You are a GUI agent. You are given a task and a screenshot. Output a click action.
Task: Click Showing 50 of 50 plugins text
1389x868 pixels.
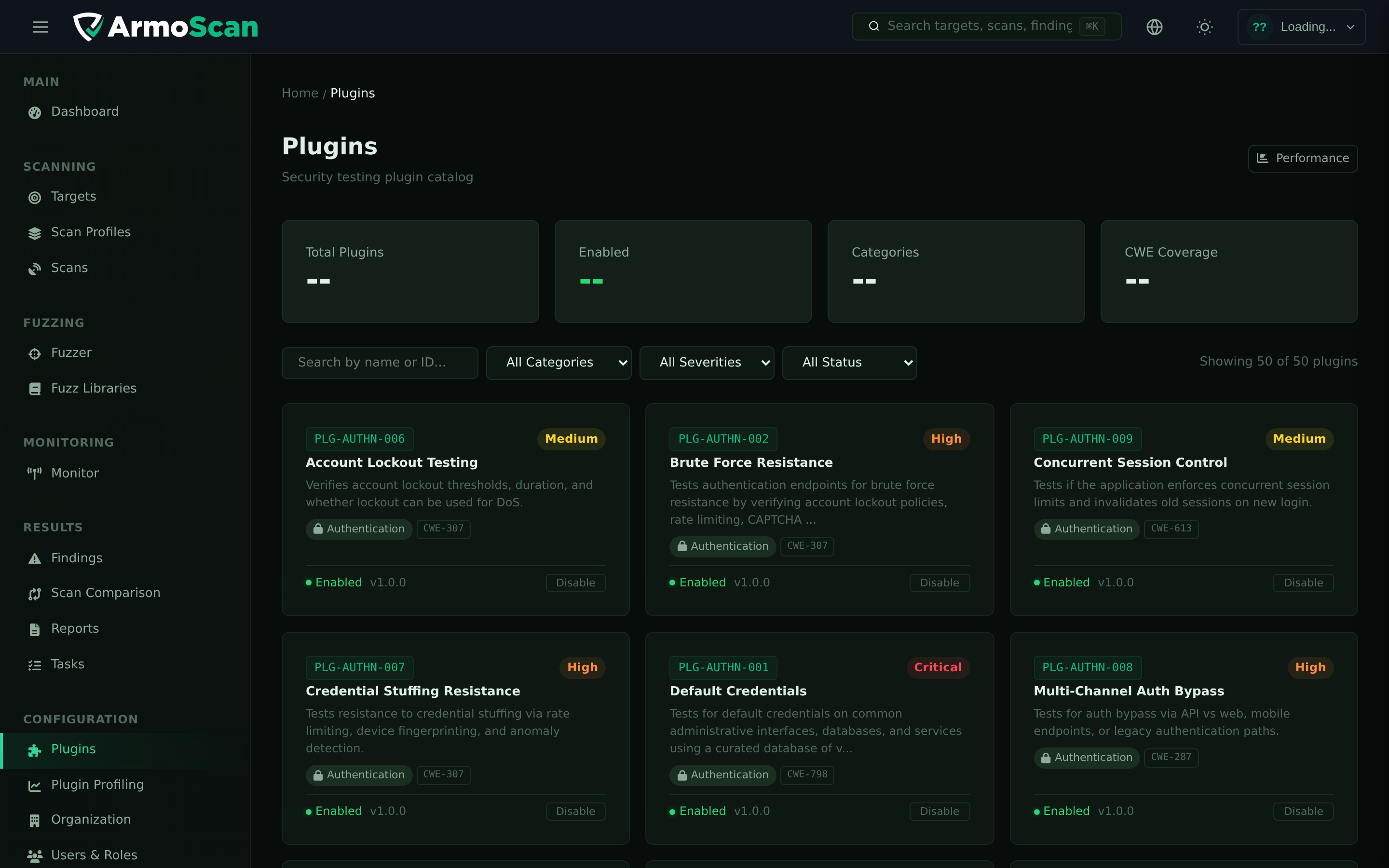click(1278, 362)
